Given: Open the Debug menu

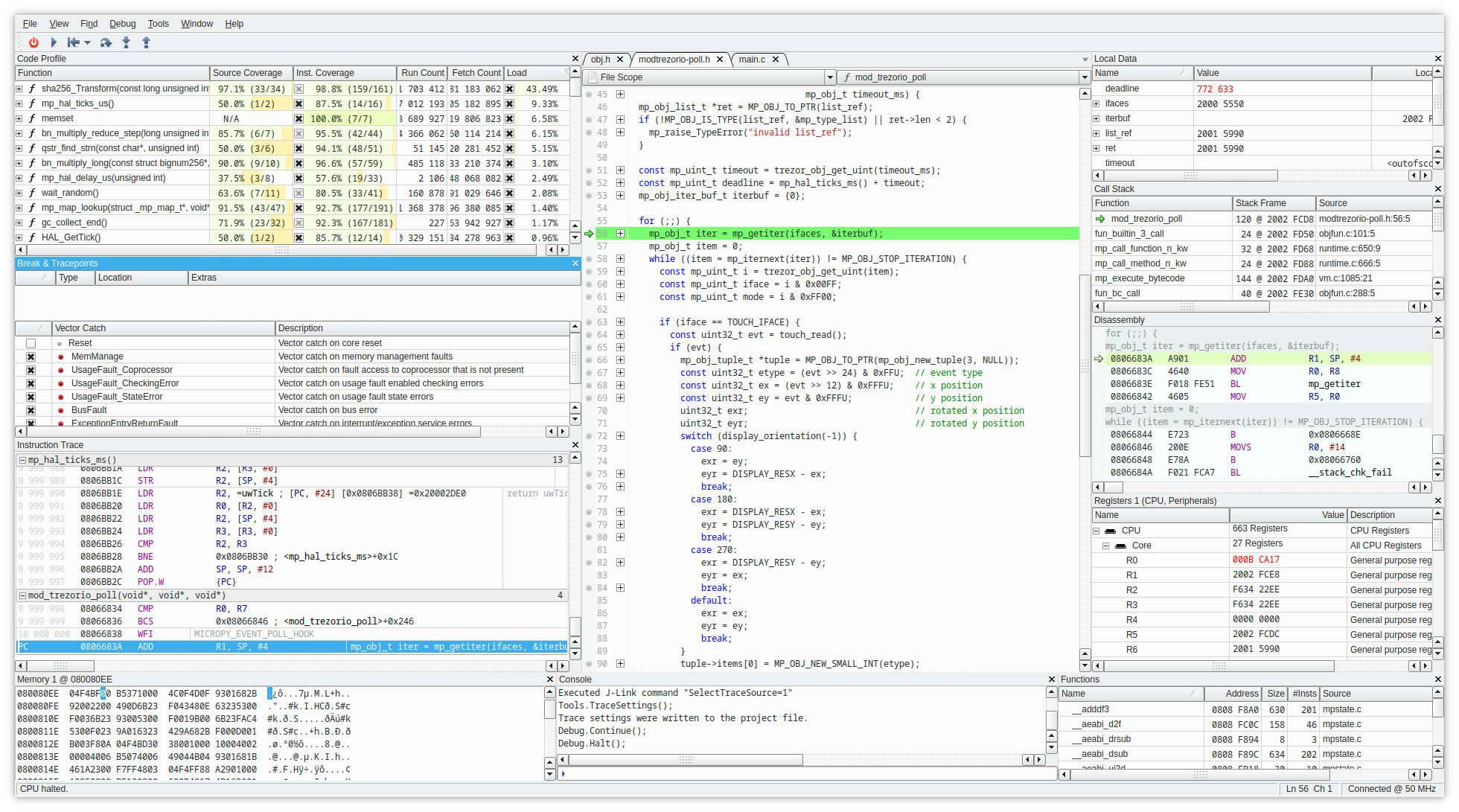Looking at the screenshot, I should 122,24.
